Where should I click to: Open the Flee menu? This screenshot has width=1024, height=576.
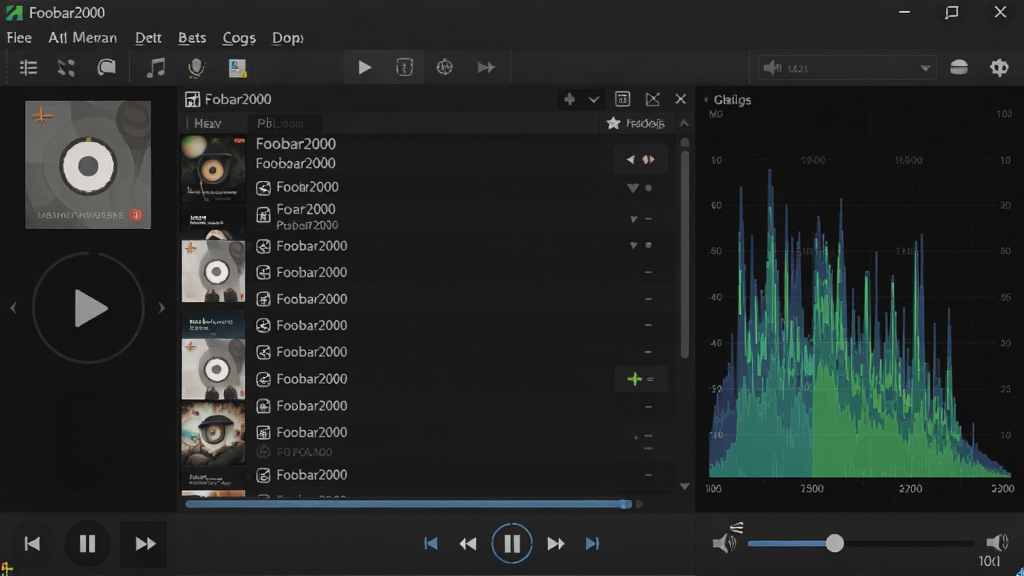click(x=19, y=38)
